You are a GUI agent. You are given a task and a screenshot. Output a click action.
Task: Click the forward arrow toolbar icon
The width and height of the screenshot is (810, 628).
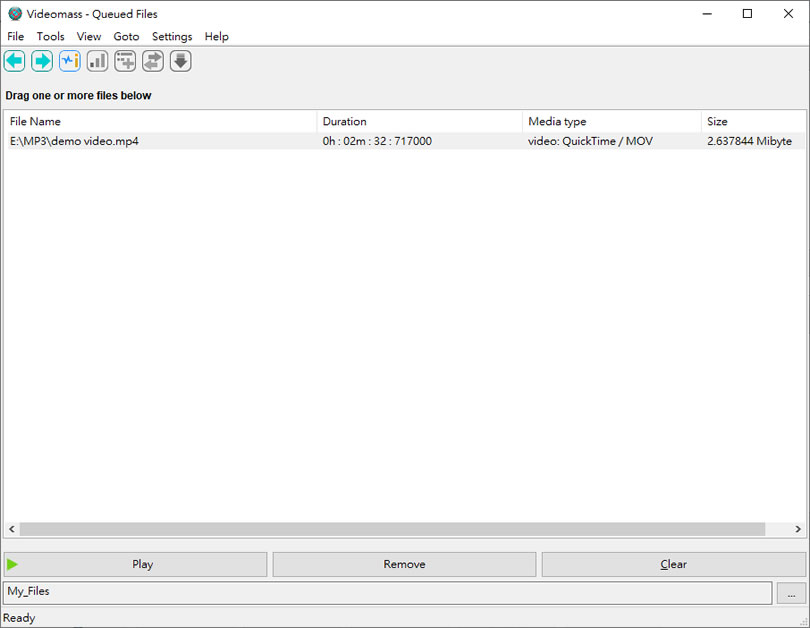point(42,61)
